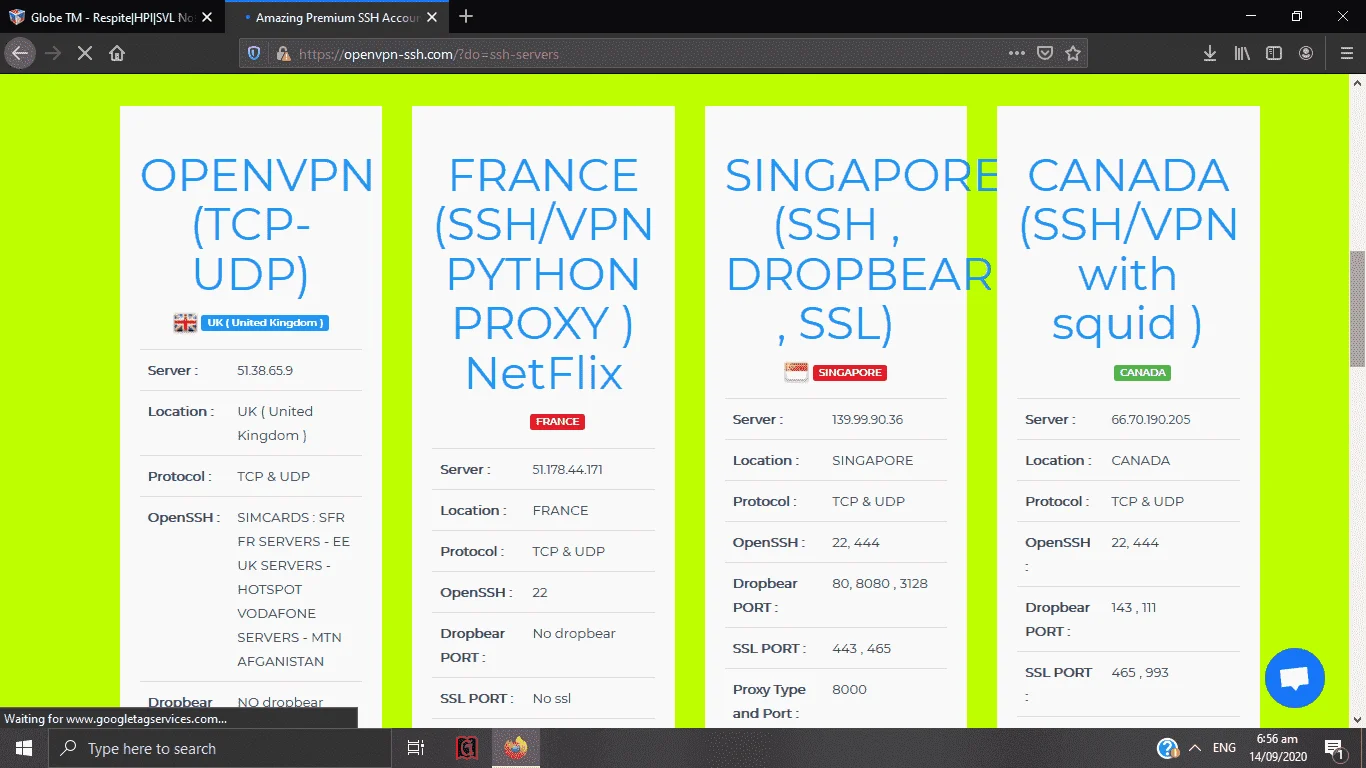
Task: Click Canada SSL port value 465 , 993
Action: pos(1139,672)
